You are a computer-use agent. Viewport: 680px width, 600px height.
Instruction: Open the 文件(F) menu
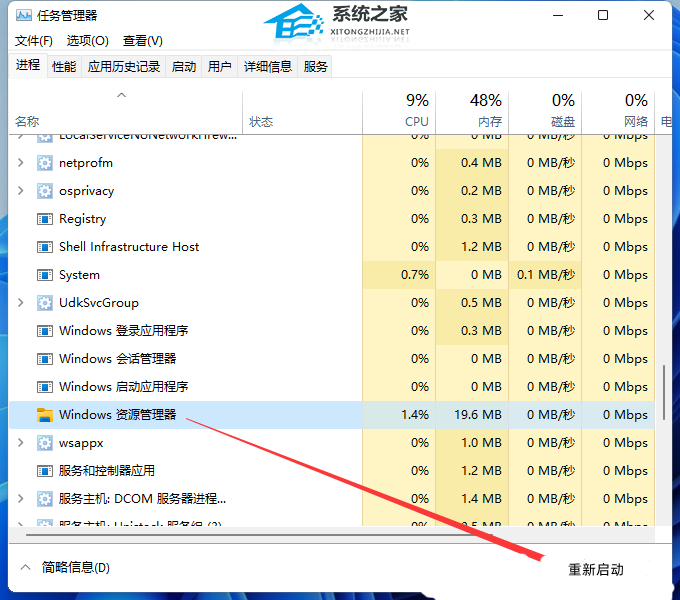point(34,40)
